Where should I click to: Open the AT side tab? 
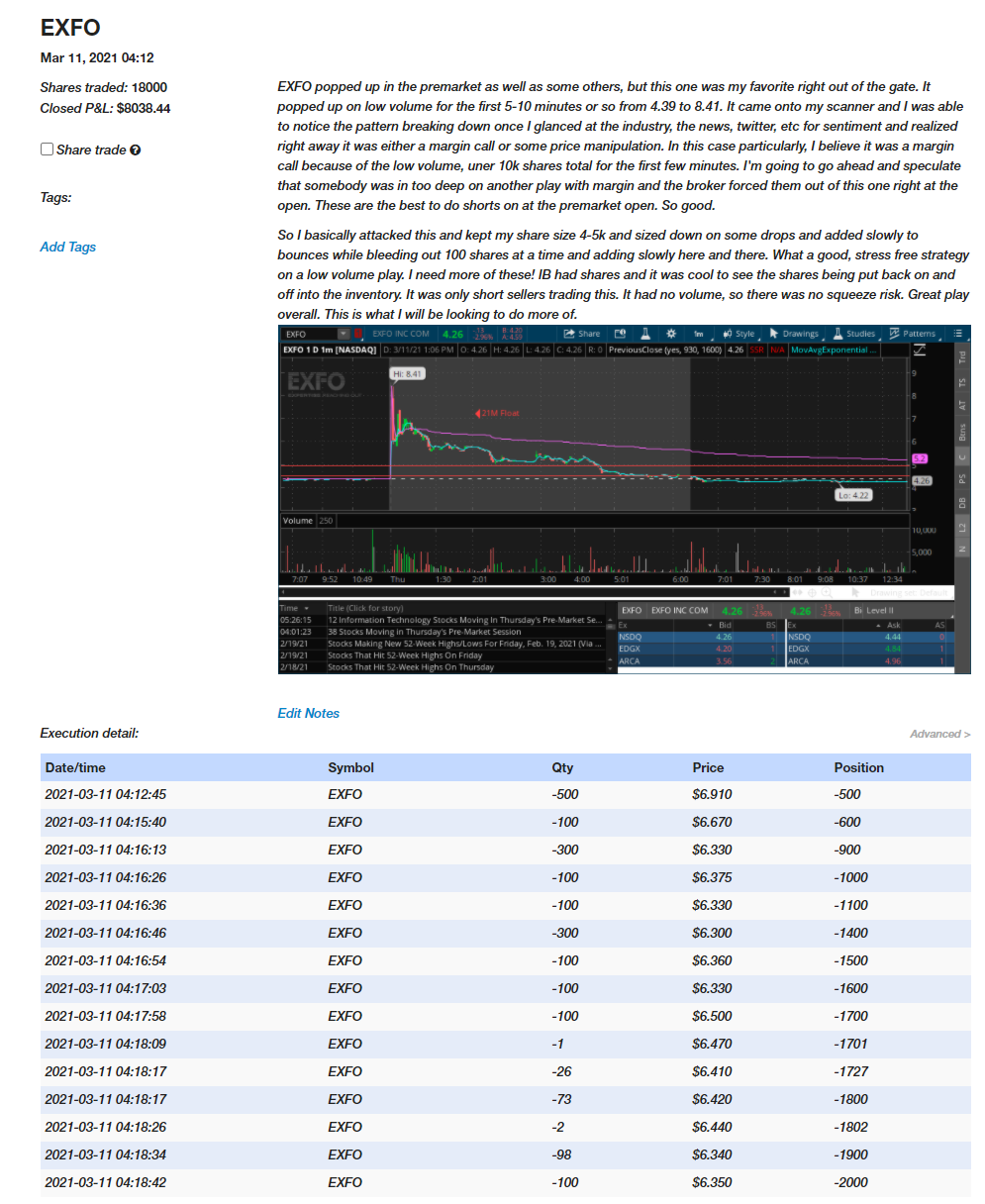click(962, 404)
